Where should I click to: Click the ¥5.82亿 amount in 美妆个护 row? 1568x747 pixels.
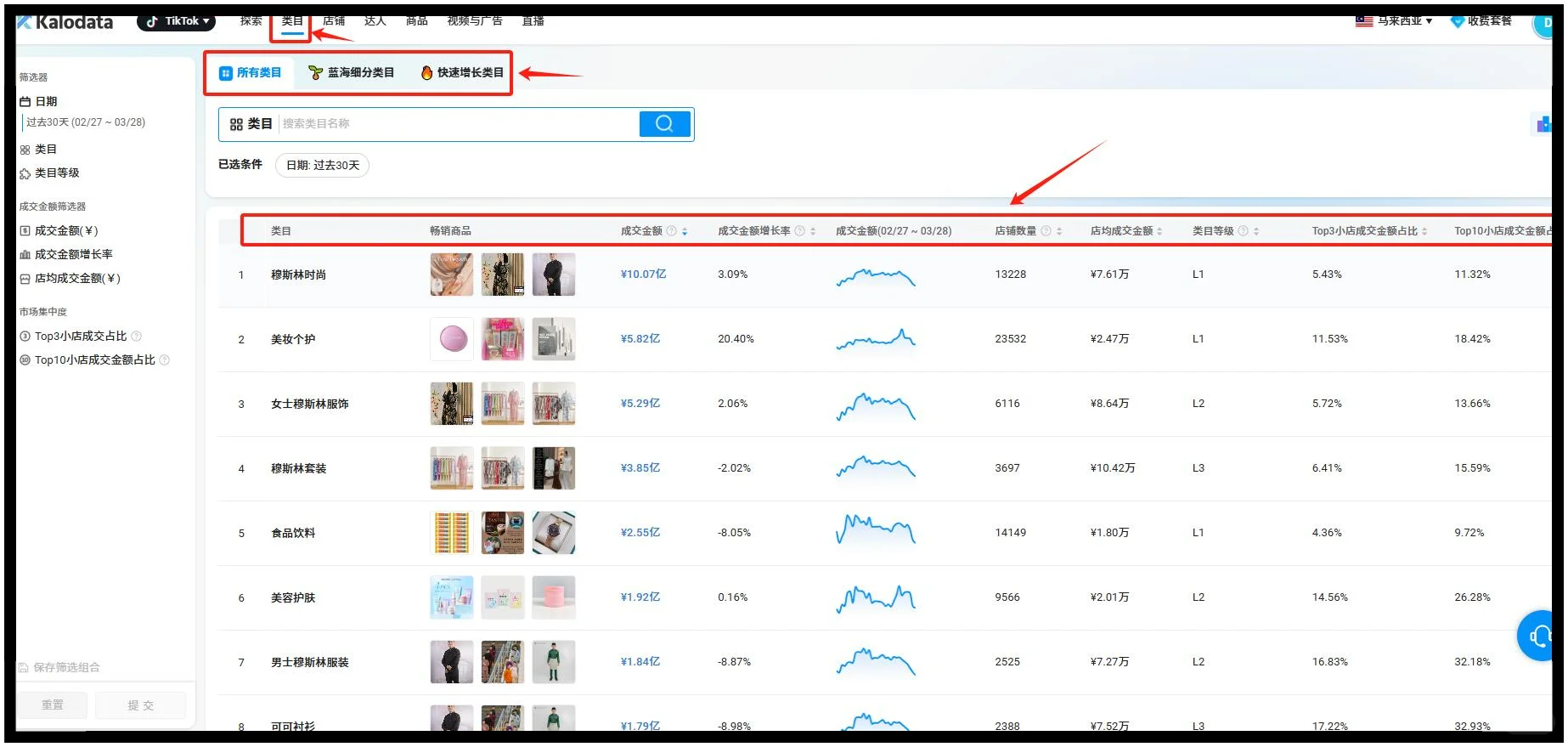(x=640, y=339)
